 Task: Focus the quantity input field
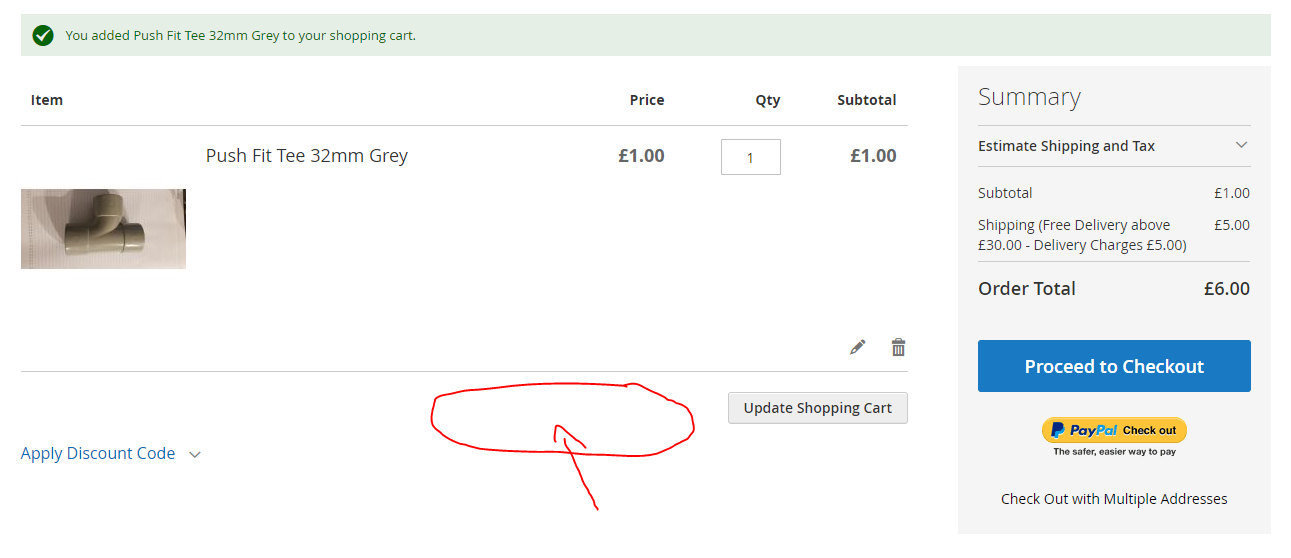(750, 157)
